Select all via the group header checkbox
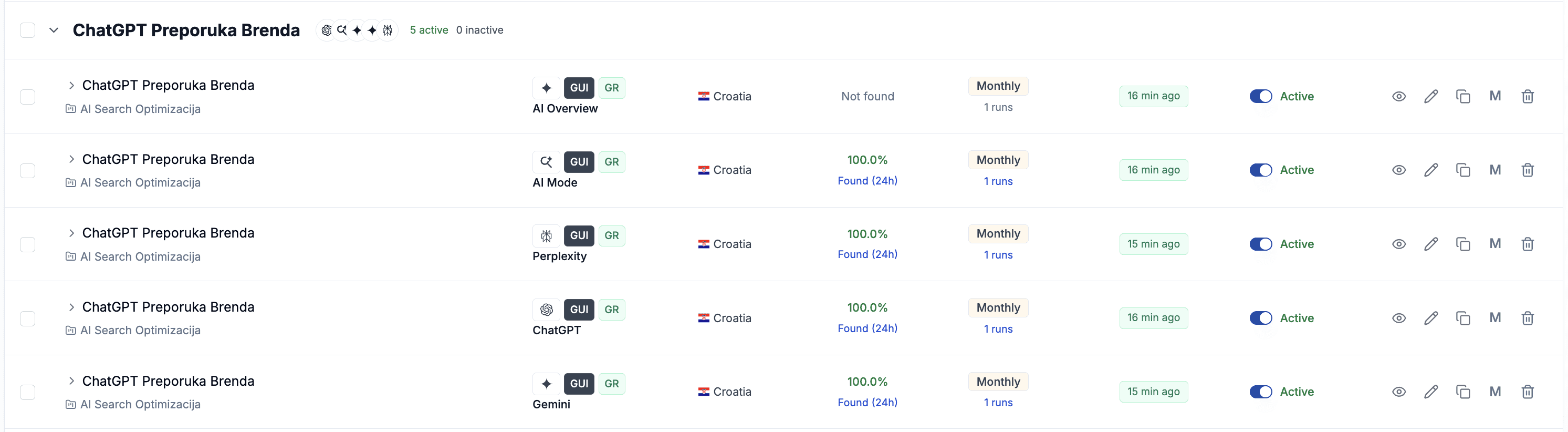Screen dimensions: 1568x432 tap(27, 30)
